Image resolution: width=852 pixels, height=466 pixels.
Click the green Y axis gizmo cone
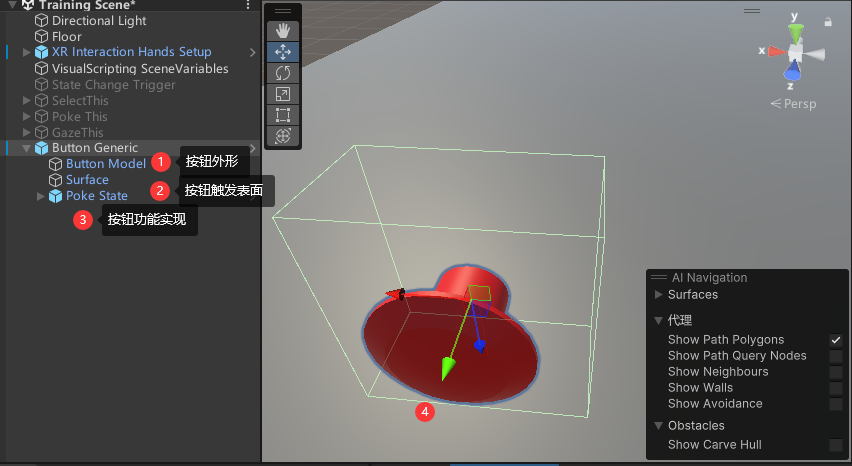(795, 30)
